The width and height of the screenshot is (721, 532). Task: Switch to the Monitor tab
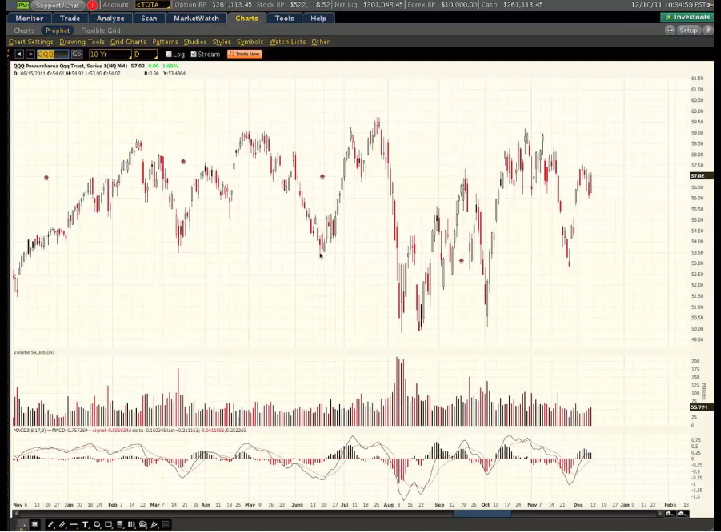click(29, 18)
